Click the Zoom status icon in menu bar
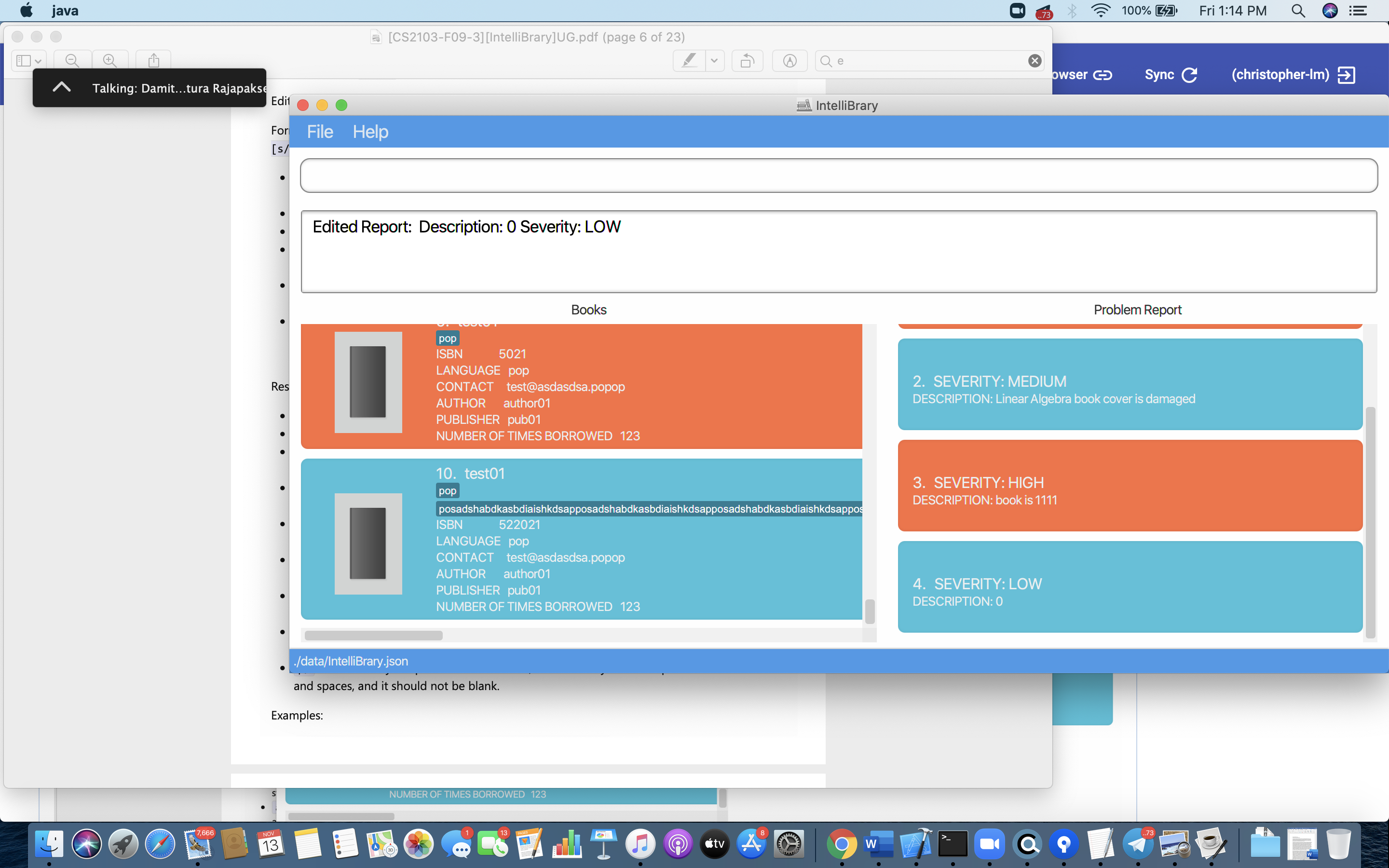Screen dimensions: 1389x868 (1017, 10)
